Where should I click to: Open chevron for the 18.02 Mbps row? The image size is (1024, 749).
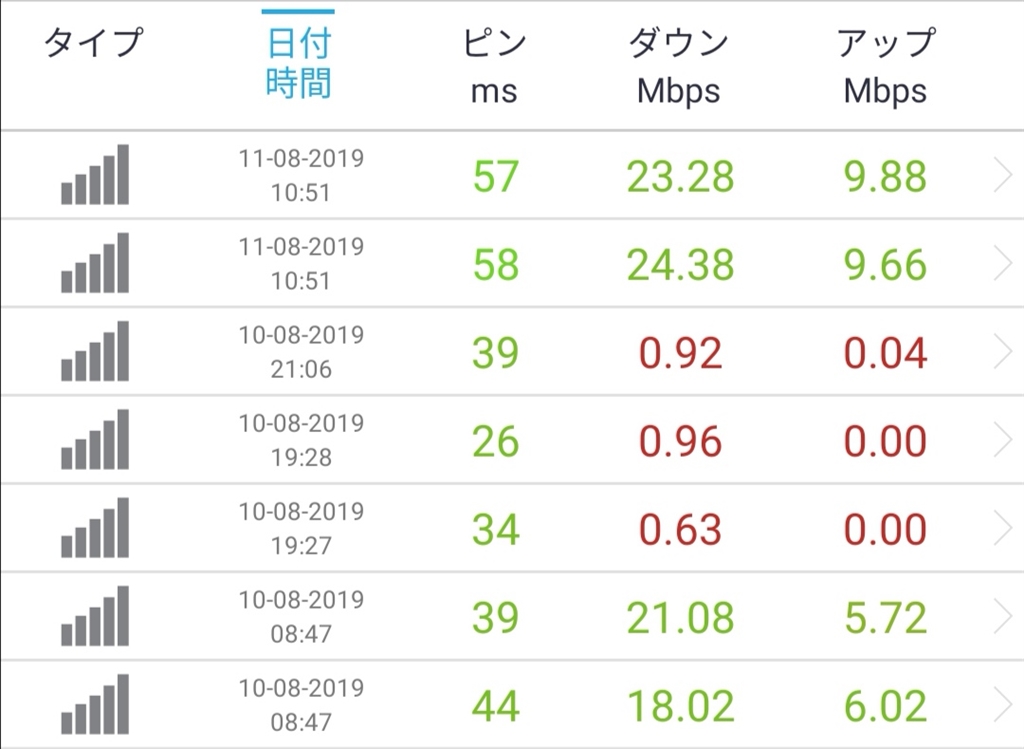click(x=1003, y=705)
